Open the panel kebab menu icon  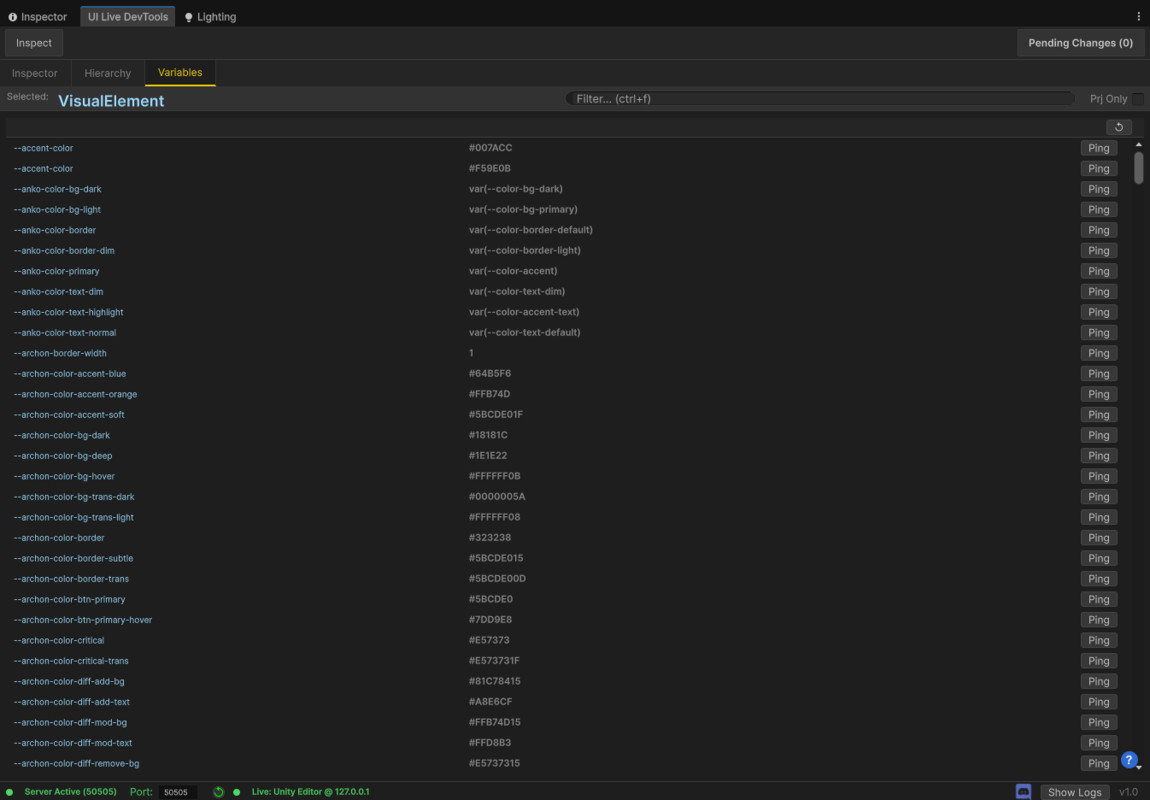(1138, 16)
